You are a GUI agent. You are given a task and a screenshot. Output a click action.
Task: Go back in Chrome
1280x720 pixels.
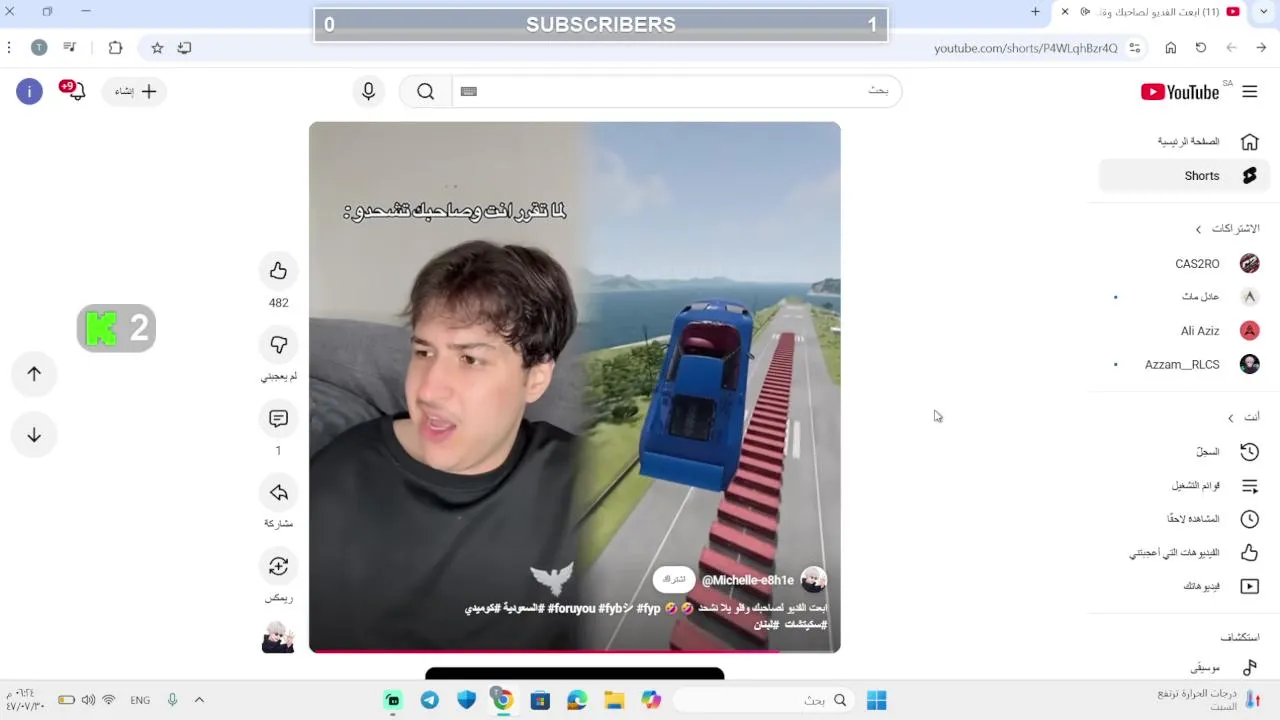(x=1262, y=48)
